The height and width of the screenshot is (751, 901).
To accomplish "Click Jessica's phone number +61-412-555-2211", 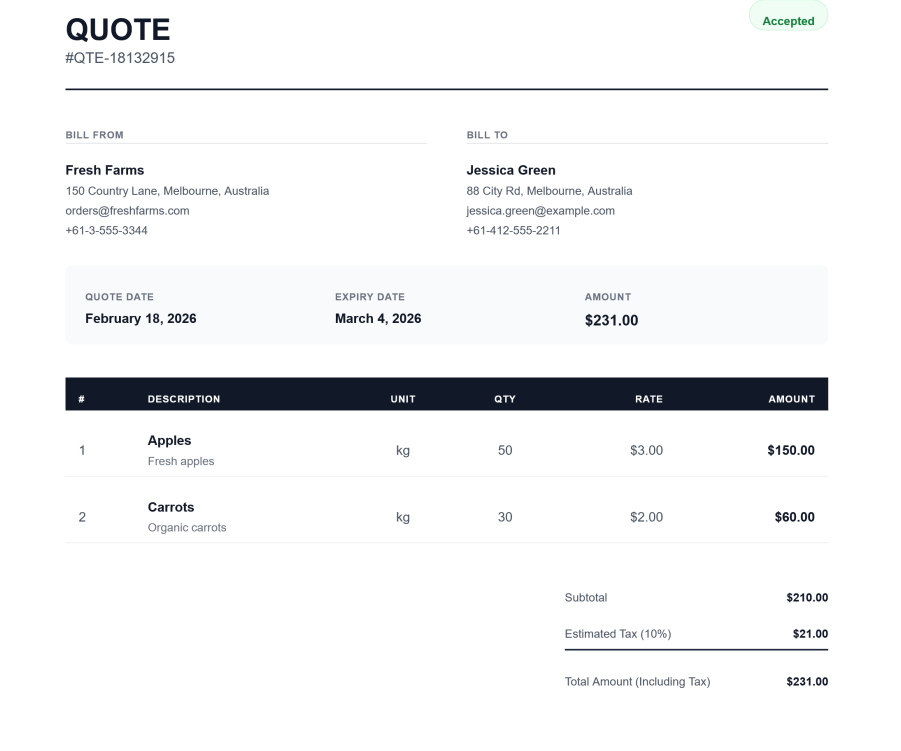I will click(x=513, y=231).
